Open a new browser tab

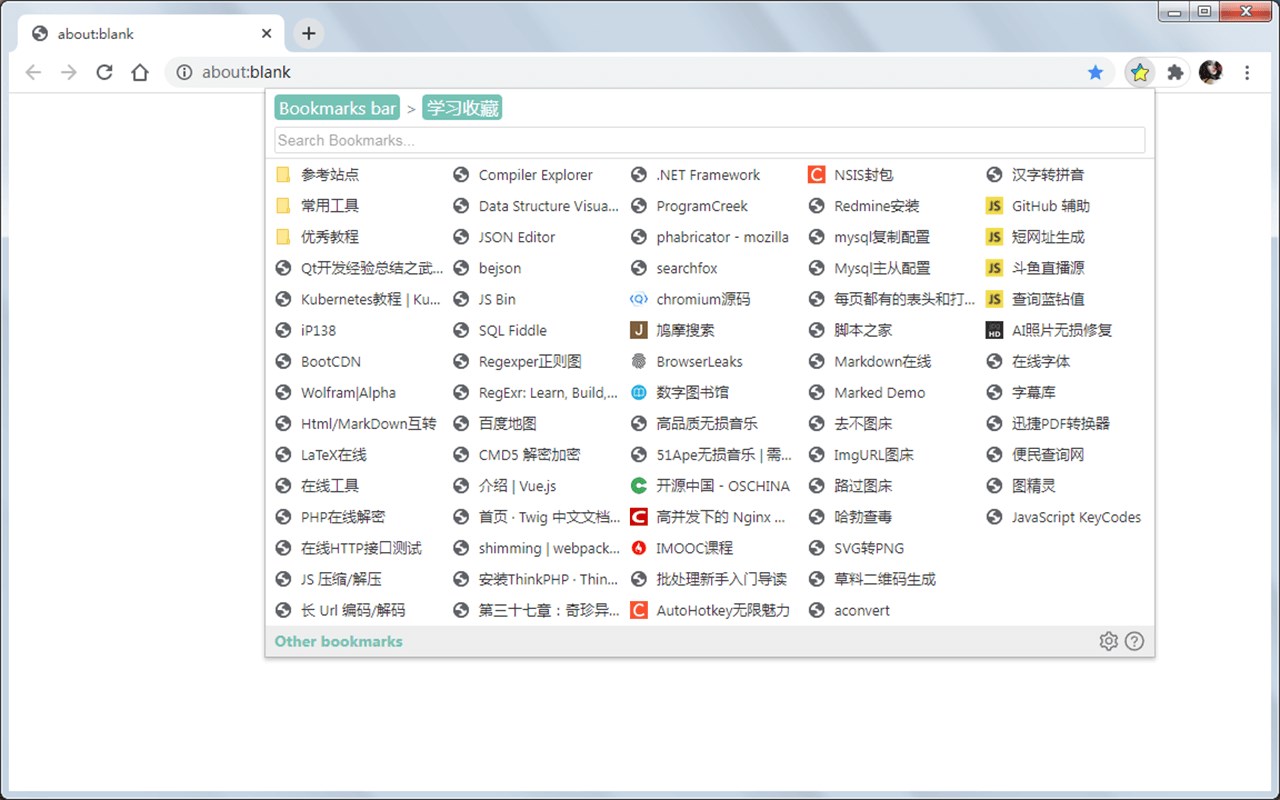pyautogui.click(x=309, y=33)
